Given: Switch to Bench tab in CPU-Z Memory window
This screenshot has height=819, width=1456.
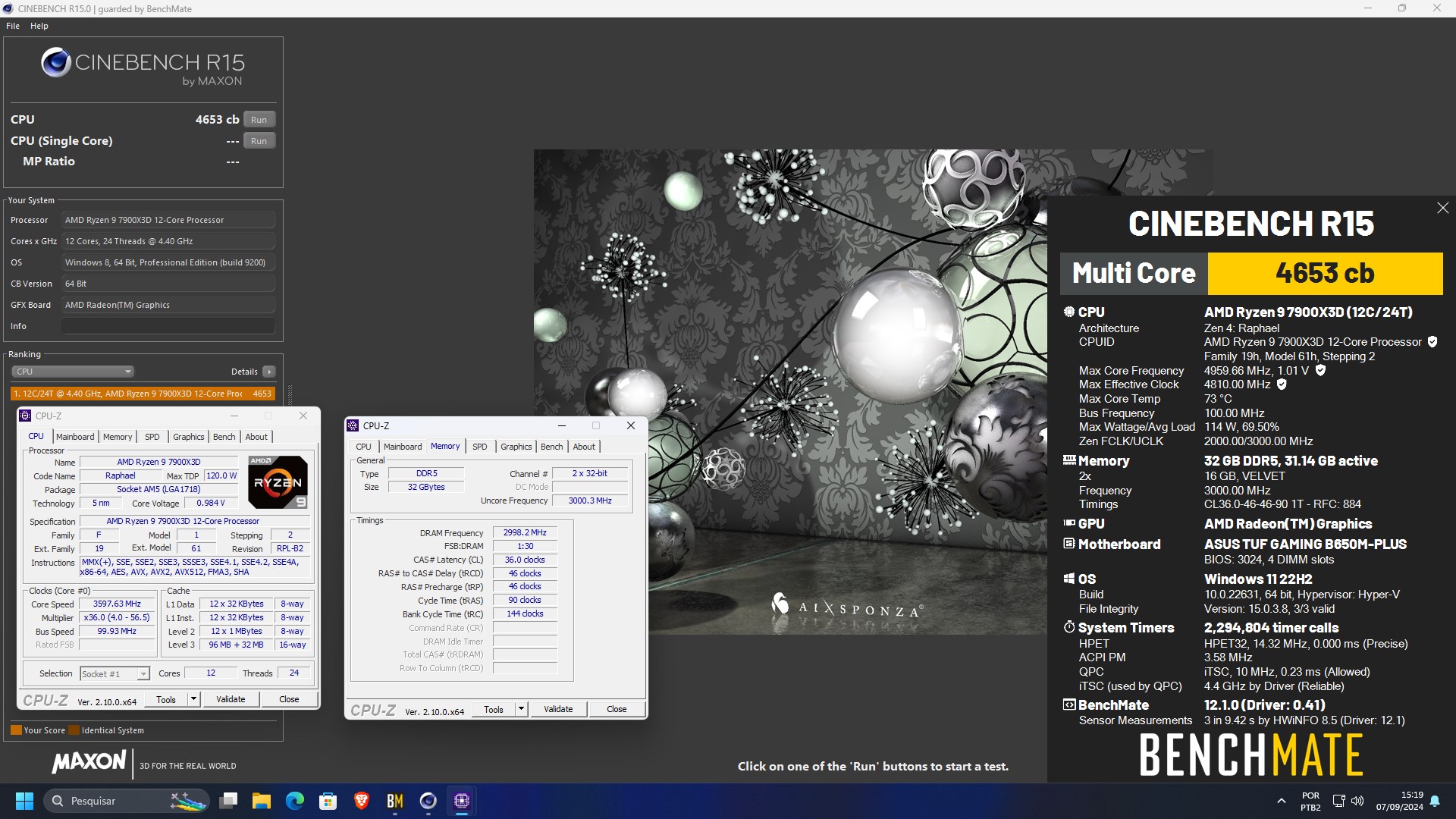Looking at the screenshot, I should 552,447.
